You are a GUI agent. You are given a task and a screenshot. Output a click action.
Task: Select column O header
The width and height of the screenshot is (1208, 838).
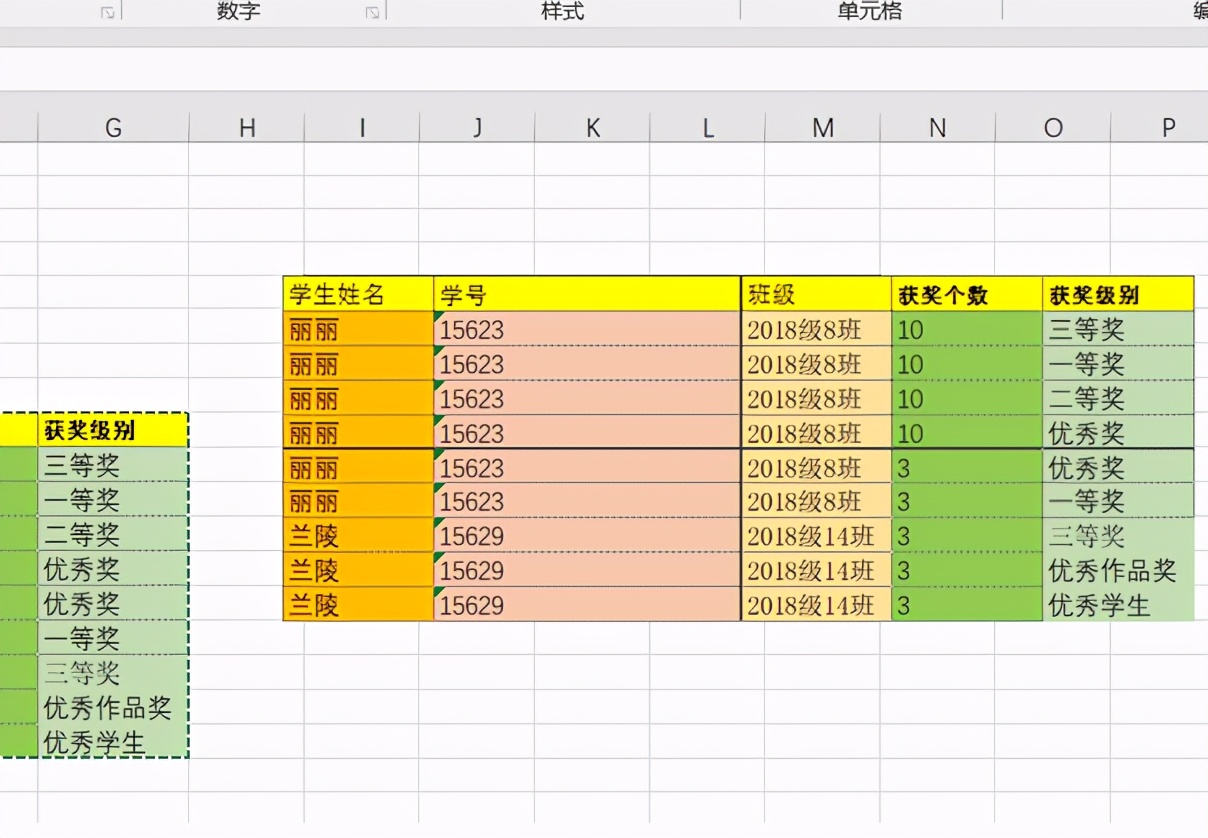point(1052,127)
